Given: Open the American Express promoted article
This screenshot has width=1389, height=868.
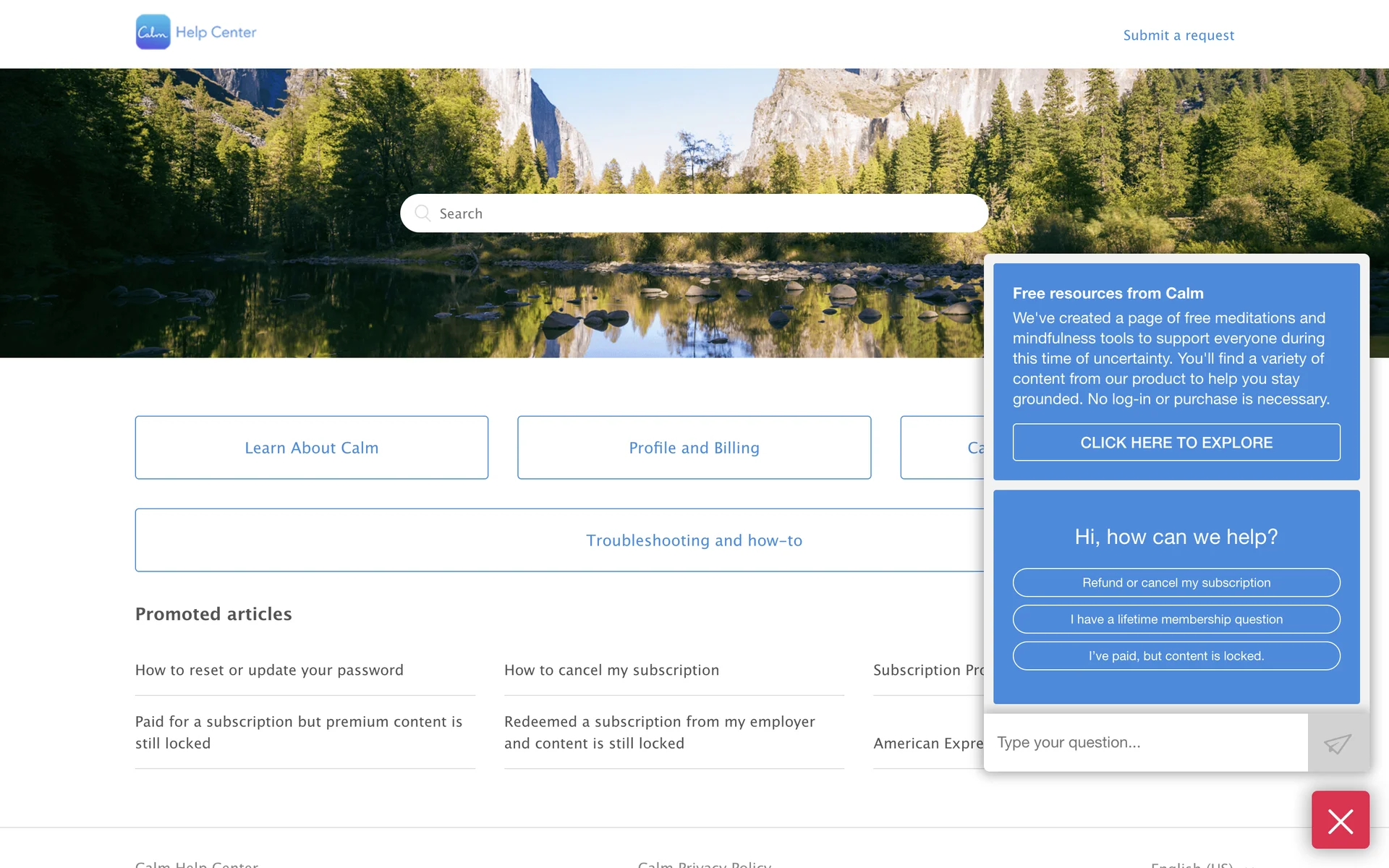Looking at the screenshot, I should [927, 744].
